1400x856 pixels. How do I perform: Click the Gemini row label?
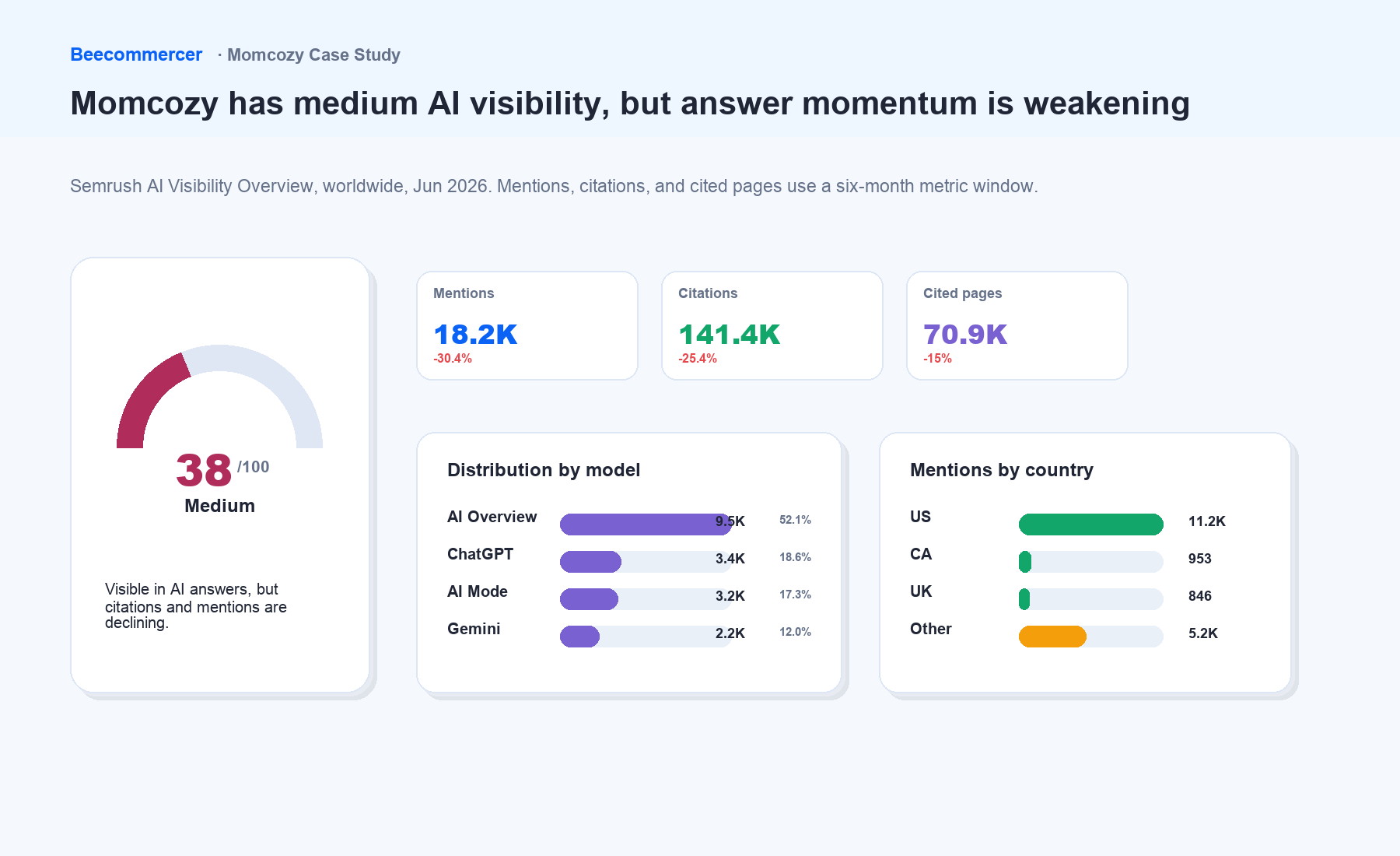coord(474,629)
